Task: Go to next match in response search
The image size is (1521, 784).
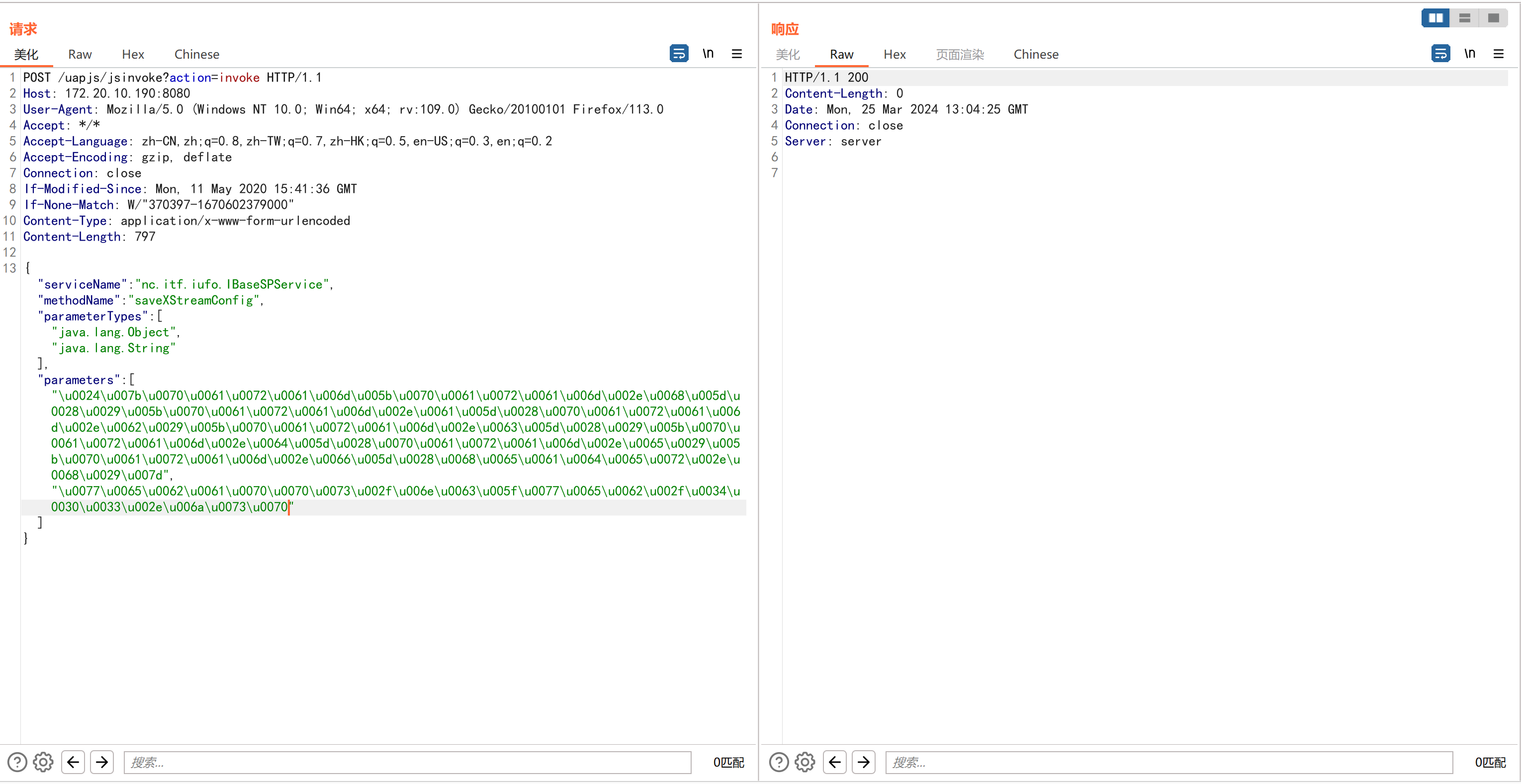Action: (x=864, y=762)
